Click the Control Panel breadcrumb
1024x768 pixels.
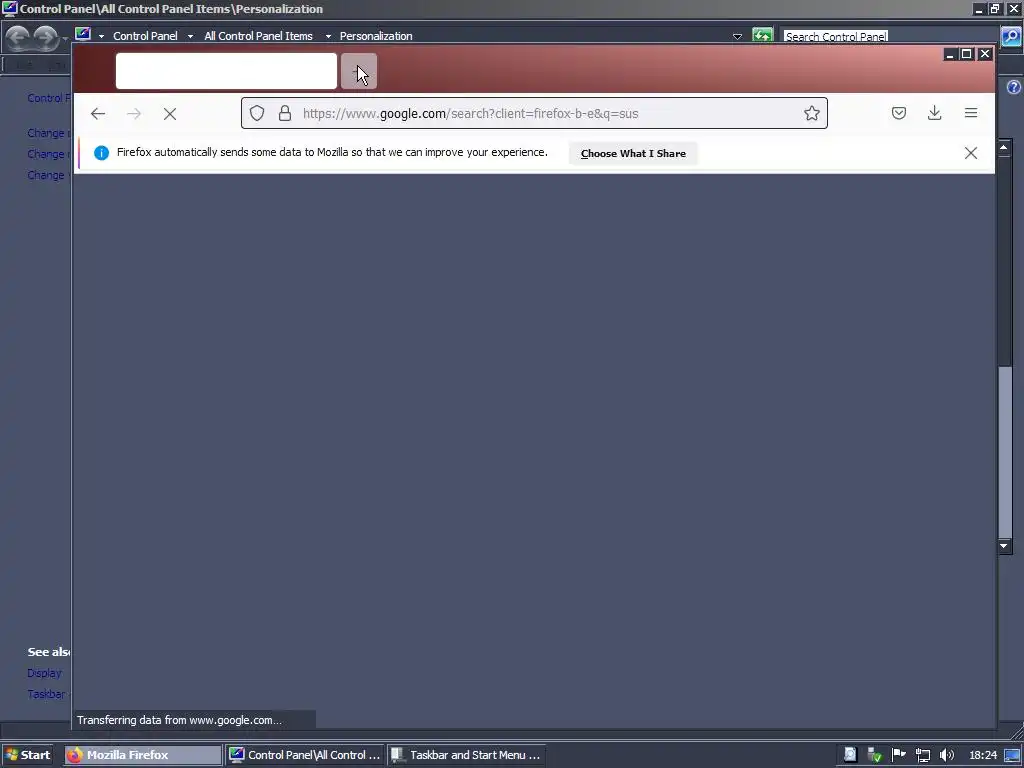point(145,36)
